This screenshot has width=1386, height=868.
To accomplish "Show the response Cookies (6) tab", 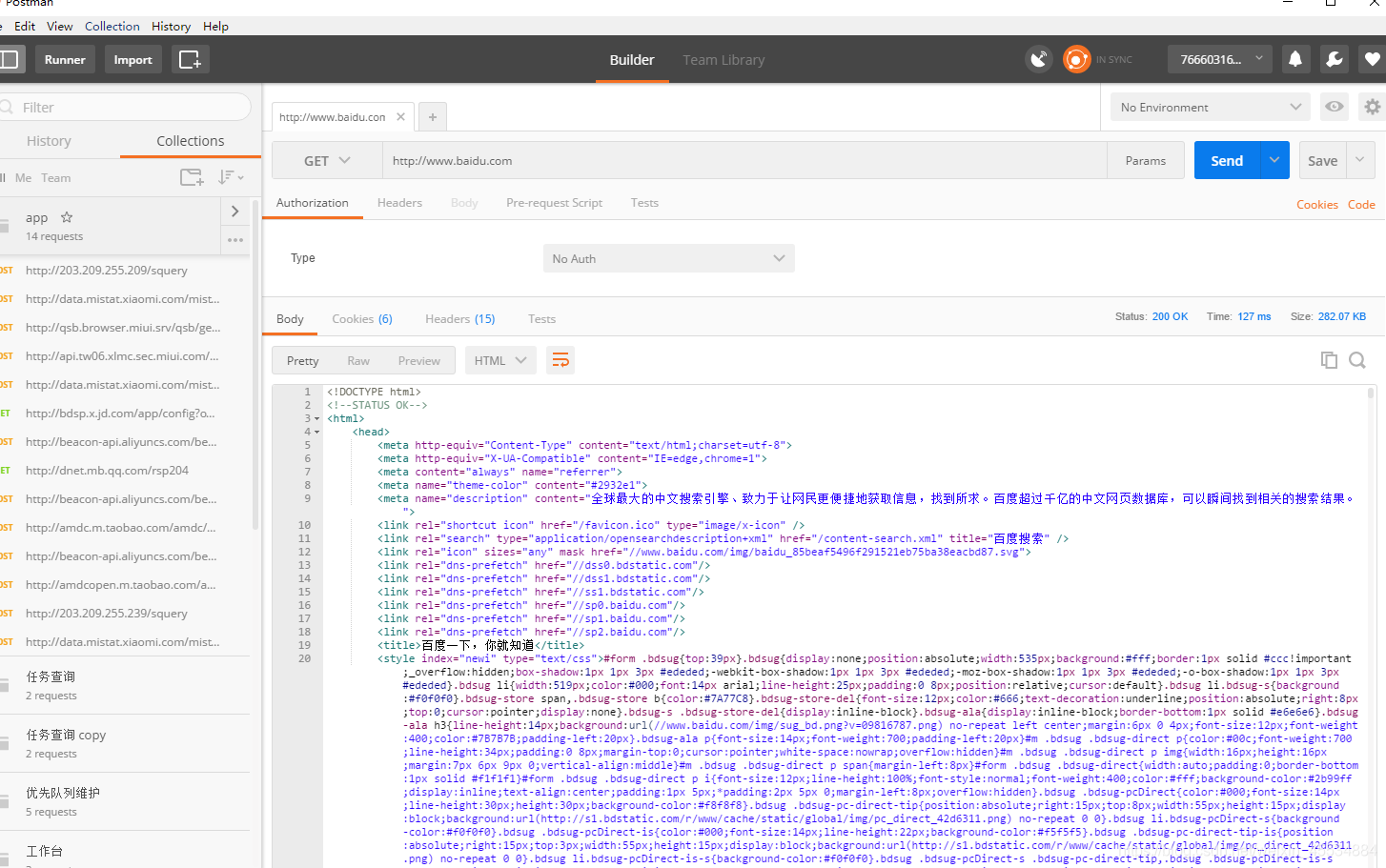I will pos(362,319).
